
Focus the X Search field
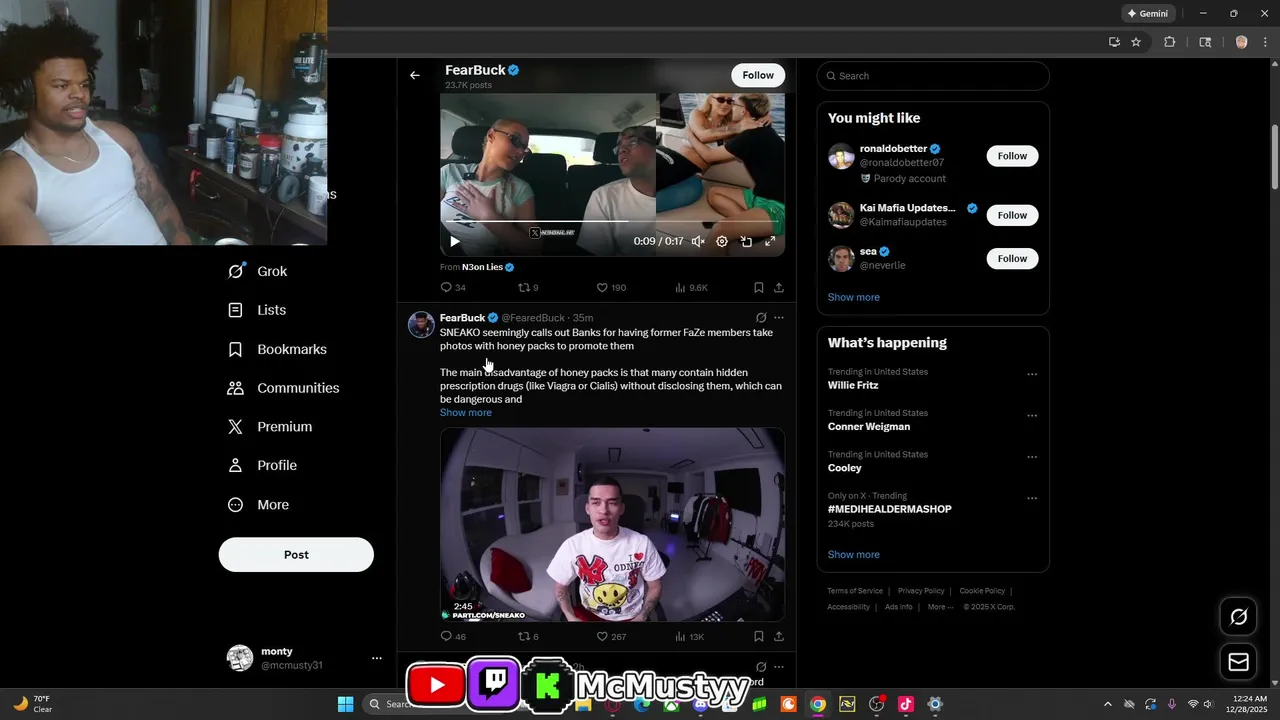tap(933, 76)
